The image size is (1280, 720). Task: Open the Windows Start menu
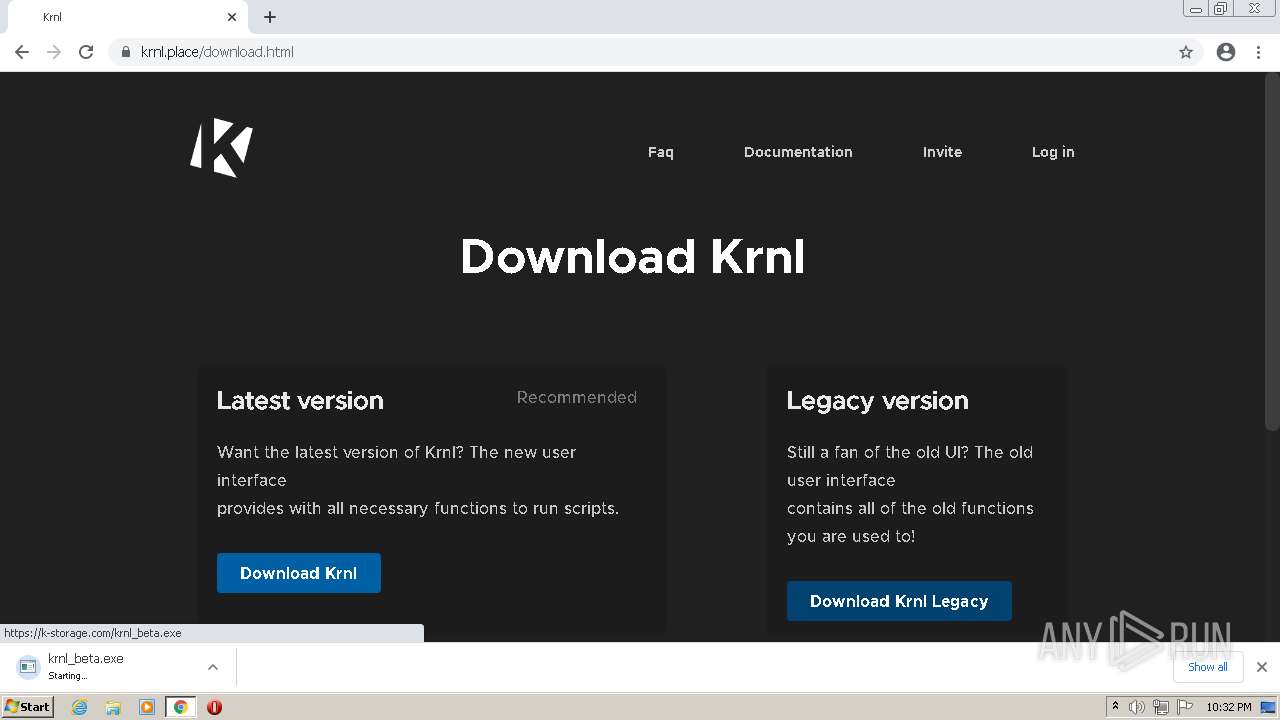(28, 707)
